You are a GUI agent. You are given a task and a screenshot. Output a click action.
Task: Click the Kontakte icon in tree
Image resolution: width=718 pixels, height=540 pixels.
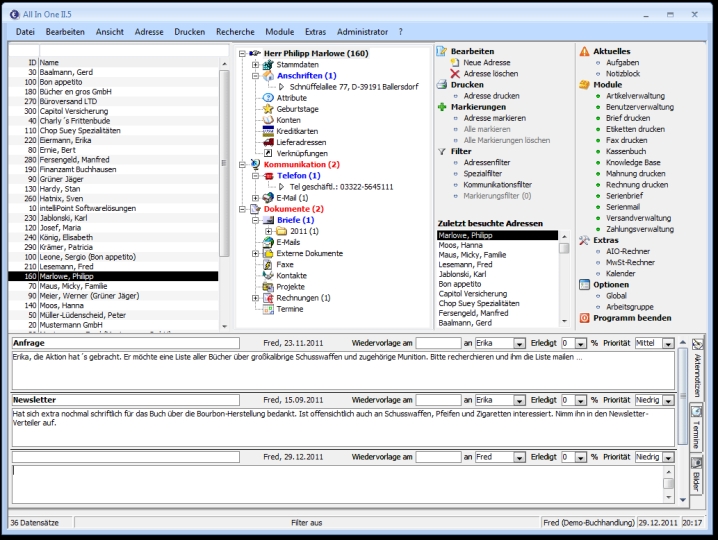(x=268, y=274)
